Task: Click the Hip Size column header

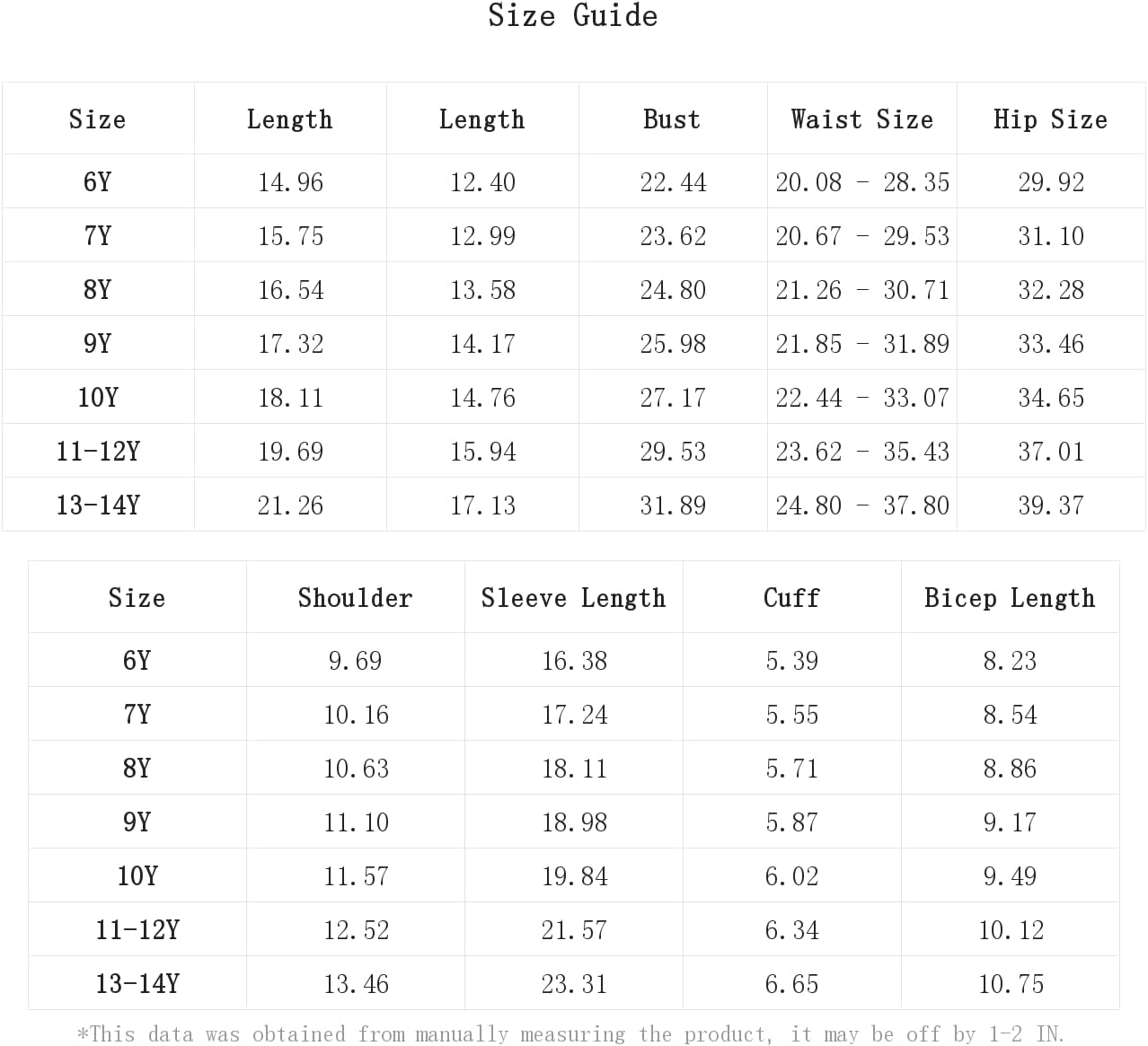Action: point(1050,119)
